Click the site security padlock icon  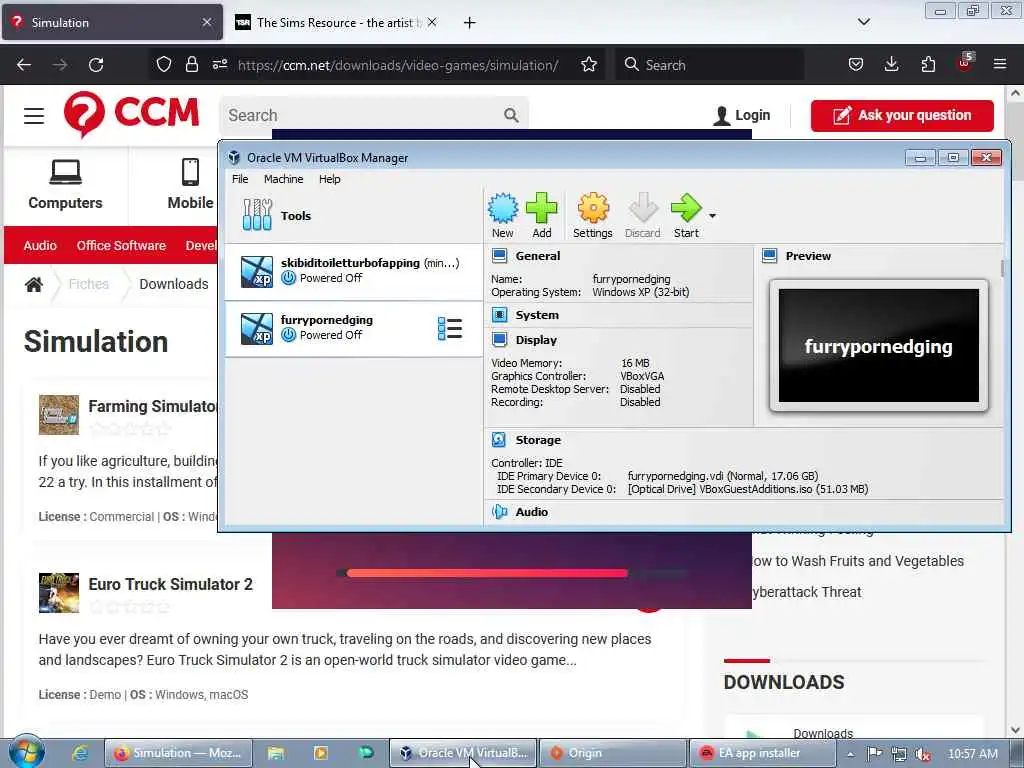[191, 64]
